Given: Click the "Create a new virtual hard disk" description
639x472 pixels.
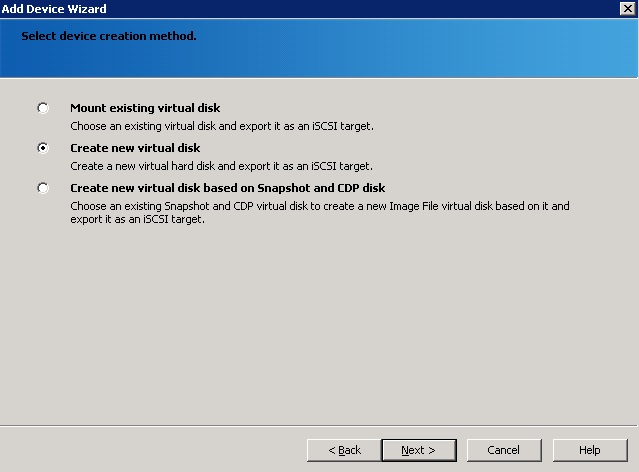Looking at the screenshot, I should (x=220, y=166).
